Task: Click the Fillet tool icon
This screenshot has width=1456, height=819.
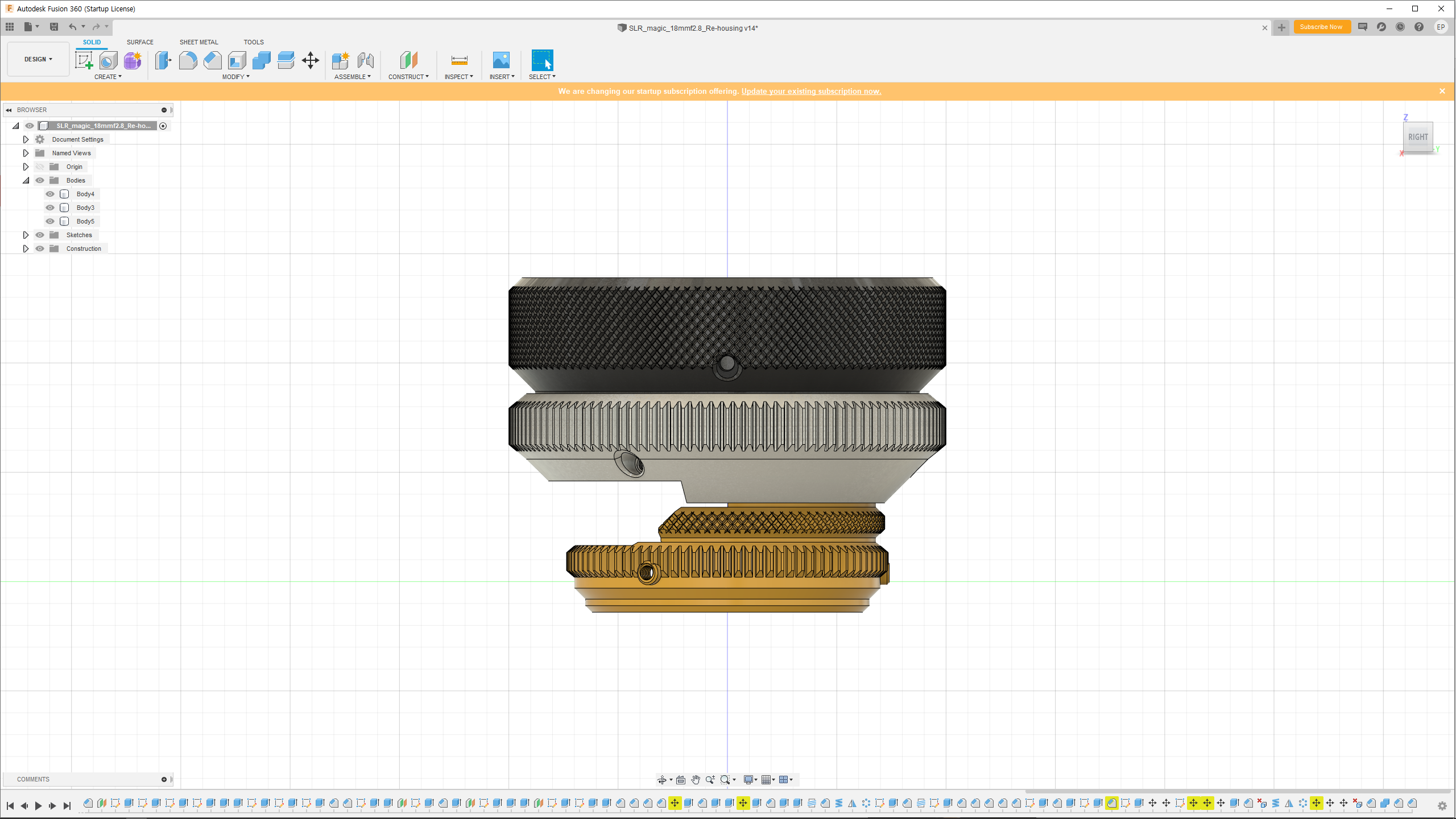Action: pos(188,60)
